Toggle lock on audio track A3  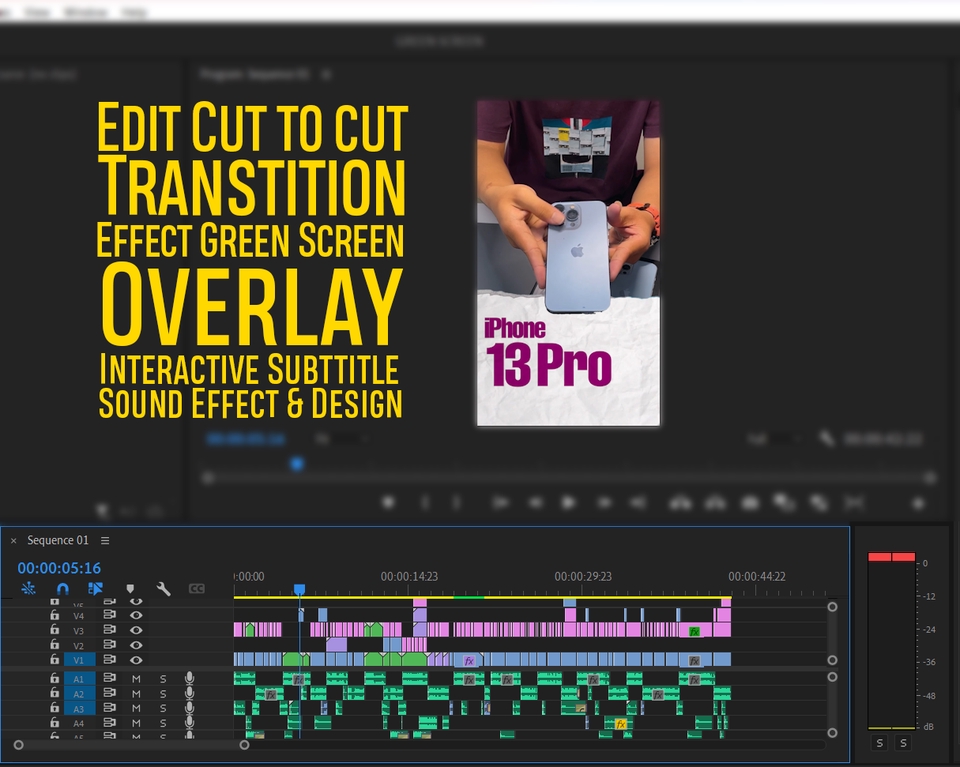[54, 708]
